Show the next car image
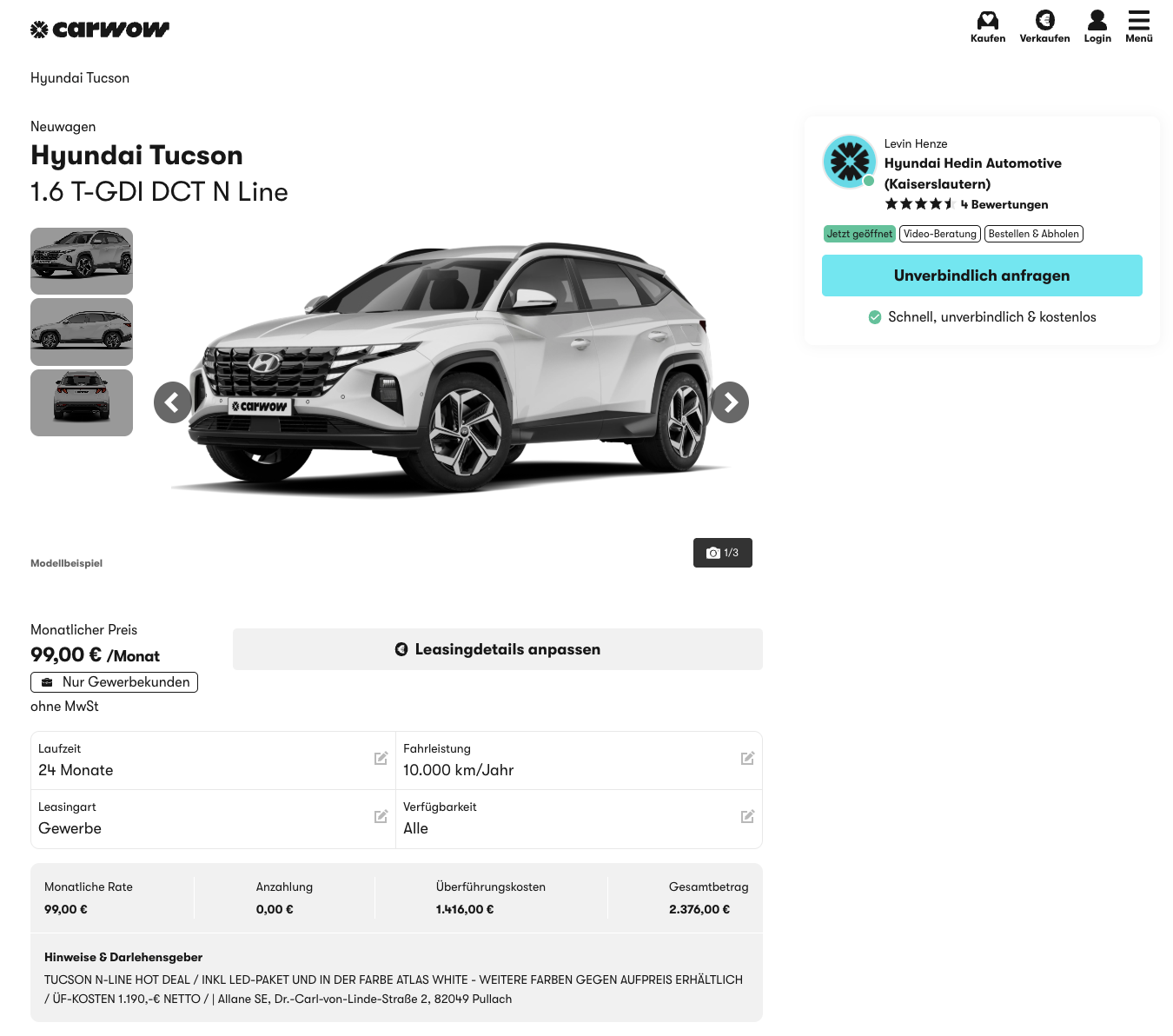The width and height of the screenshot is (1173, 1036). pos(730,402)
